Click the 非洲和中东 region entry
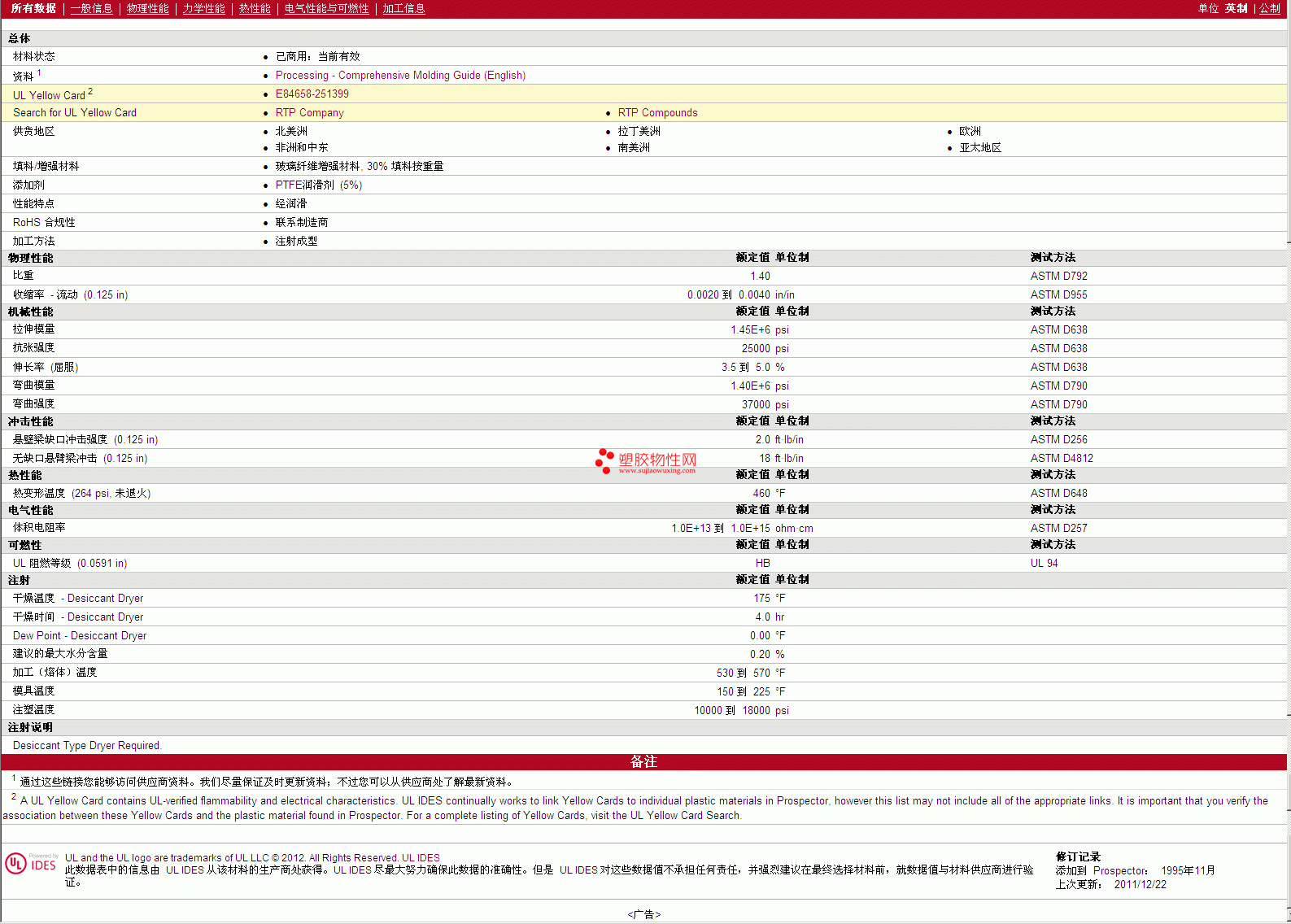Screen dimensions: 1291x924 click(x=302, y=148)
